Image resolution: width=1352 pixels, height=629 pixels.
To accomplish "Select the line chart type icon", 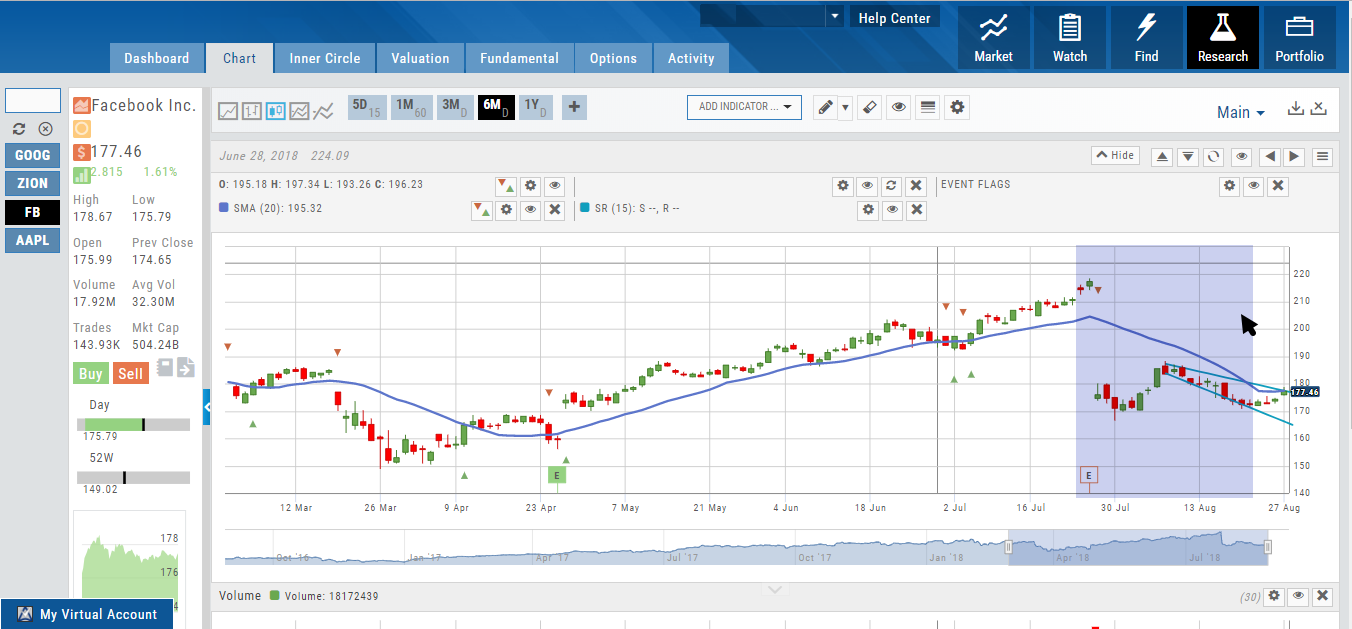I will coord(228,111).
